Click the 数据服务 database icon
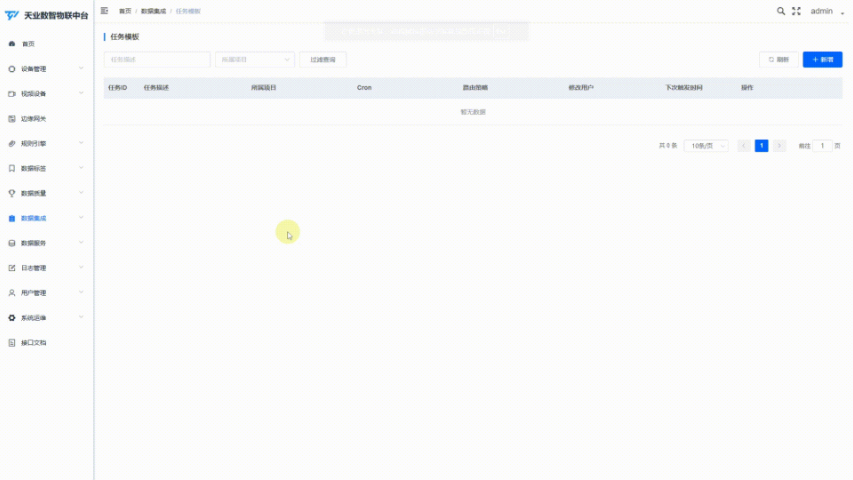 coord(12,243)
